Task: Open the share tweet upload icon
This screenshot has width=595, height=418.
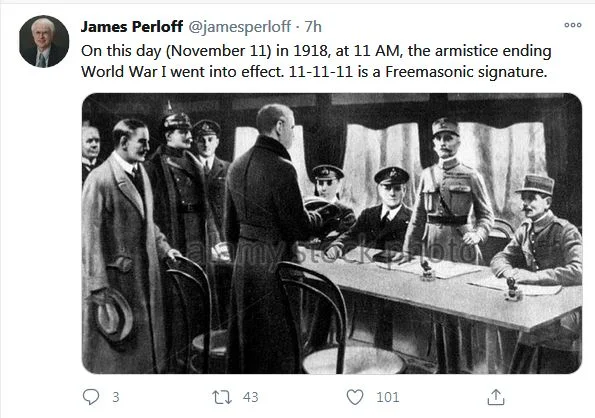Action: pyautogui.click(x=496, y=397)
